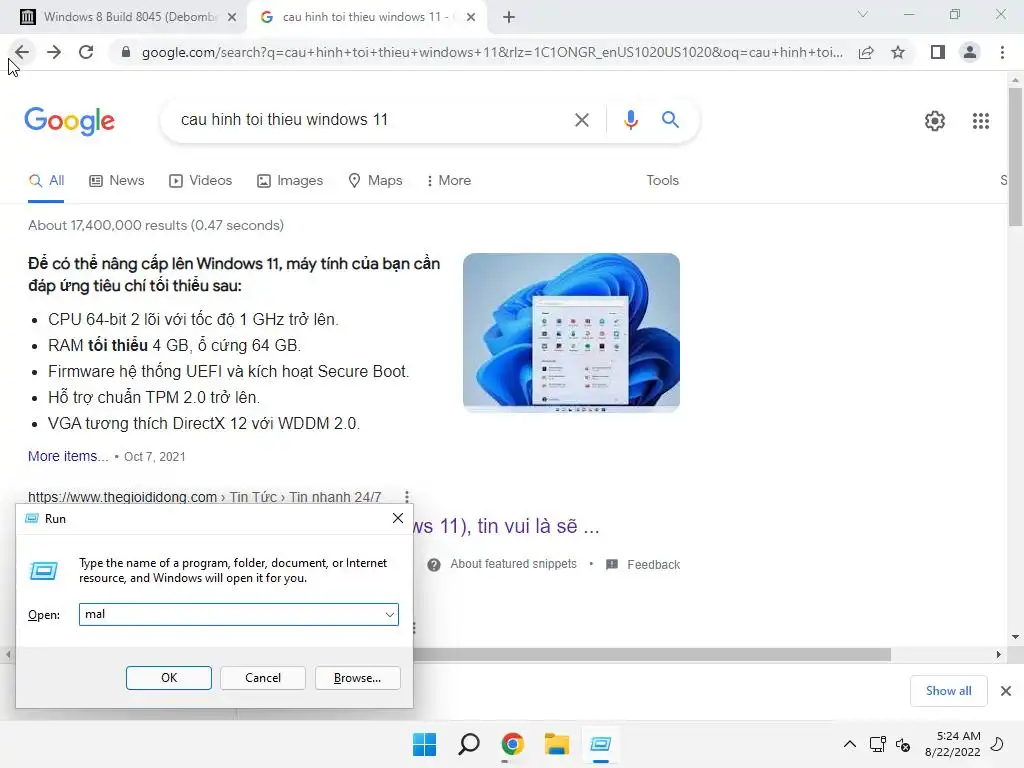The width and height of the screenshot is (1024, 768).
Task: Switch to Maps results
Action: pyautogui.click(x=376, y=180)
